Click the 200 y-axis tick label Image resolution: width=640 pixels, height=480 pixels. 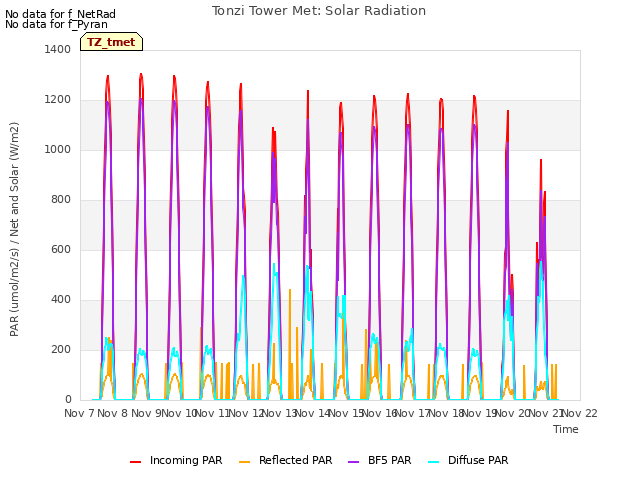pos(61,350)
